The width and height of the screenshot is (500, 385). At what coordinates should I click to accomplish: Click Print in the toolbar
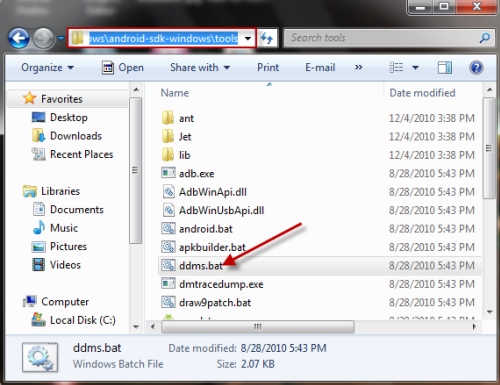[x=268, y=68]
